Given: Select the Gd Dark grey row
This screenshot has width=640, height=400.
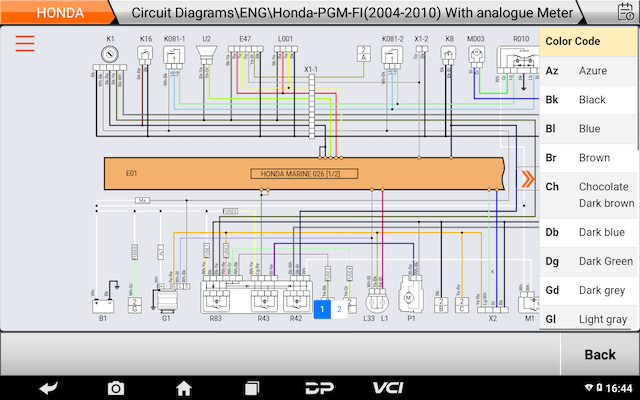Looking at the screenshot, I should coord(588,290).
